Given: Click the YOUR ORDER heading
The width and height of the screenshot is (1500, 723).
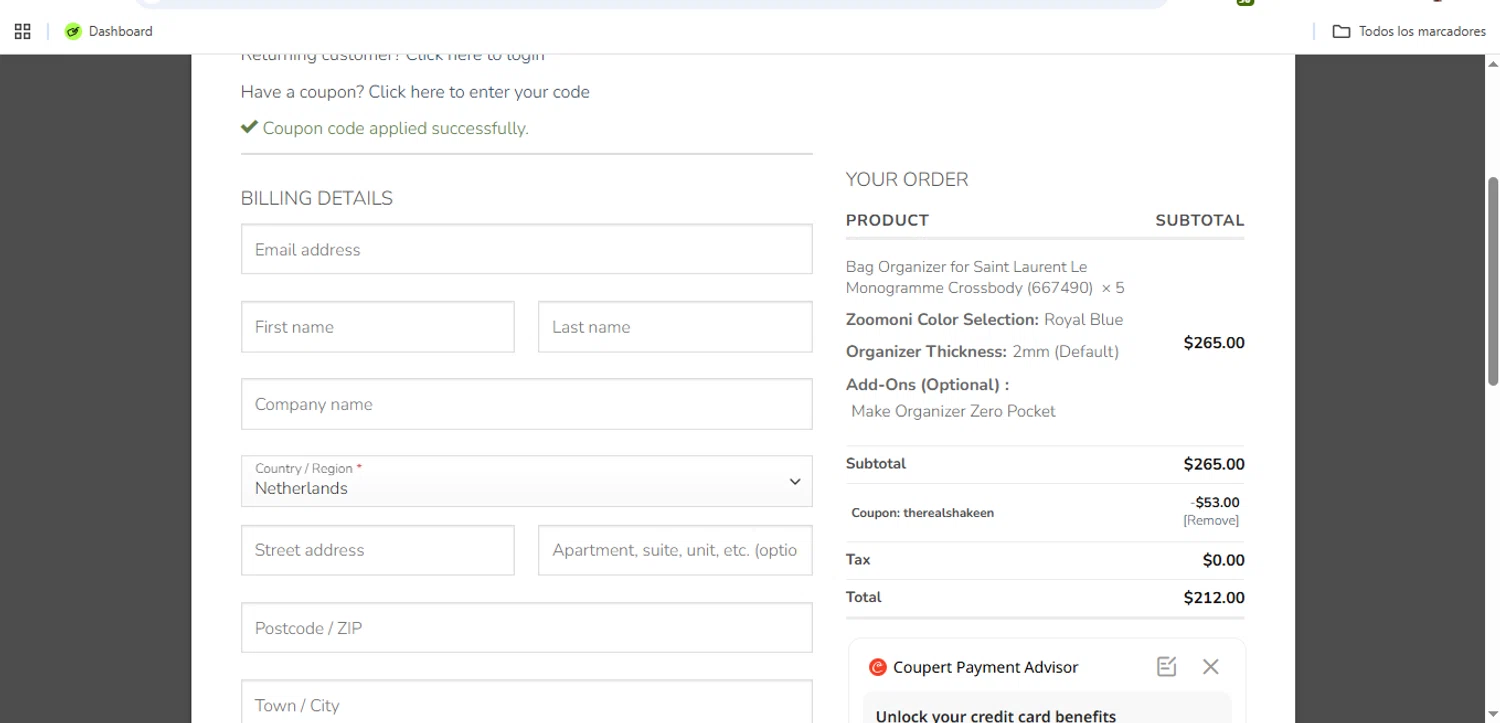Looking at the screenshot, I should [x=907, y=179].
